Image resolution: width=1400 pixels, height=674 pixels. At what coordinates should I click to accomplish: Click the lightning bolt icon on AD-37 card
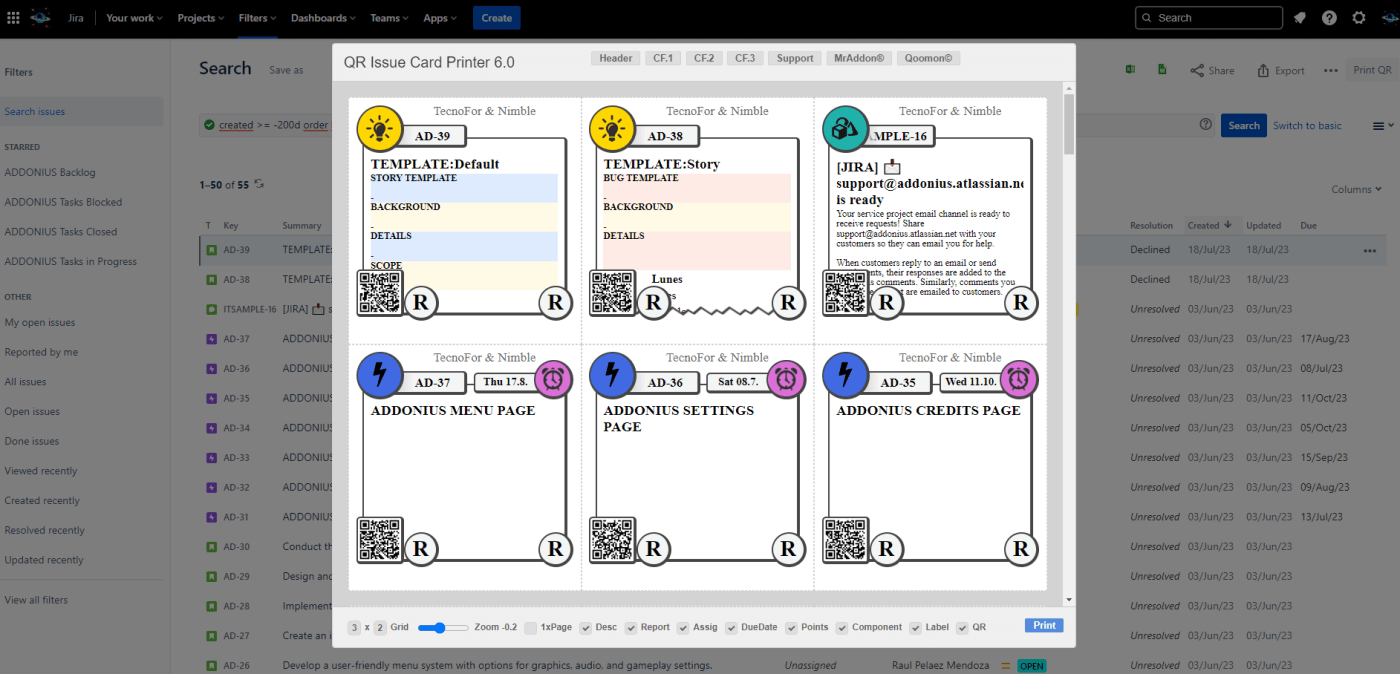pos(379,375)
